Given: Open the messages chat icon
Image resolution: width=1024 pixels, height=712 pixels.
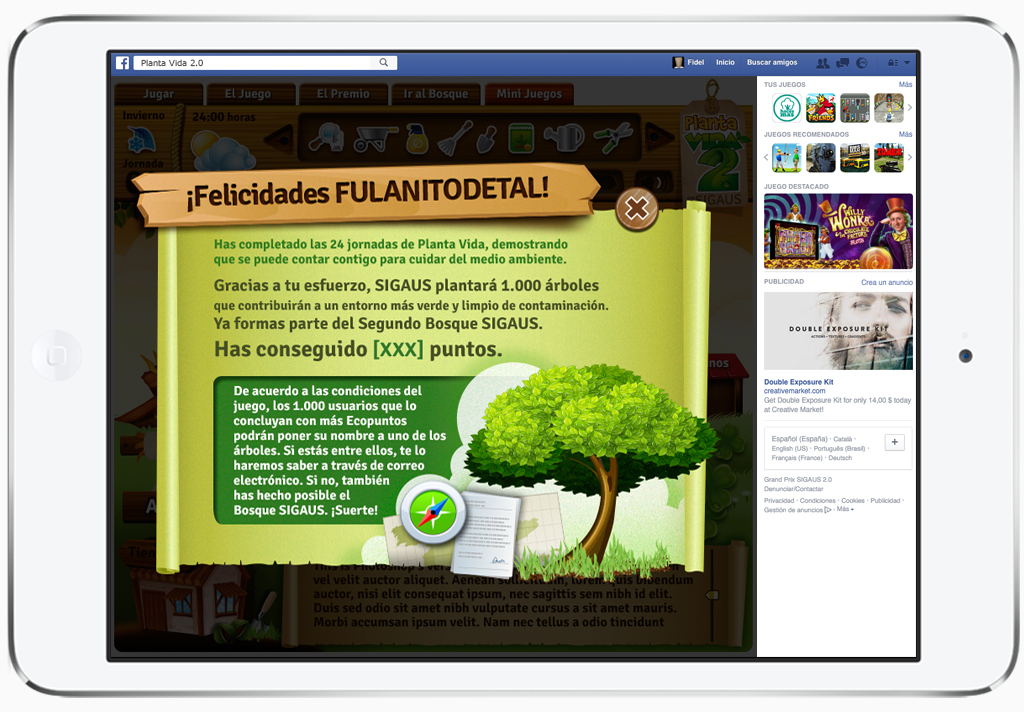Looking at the screenshot, I should (842, 63).
